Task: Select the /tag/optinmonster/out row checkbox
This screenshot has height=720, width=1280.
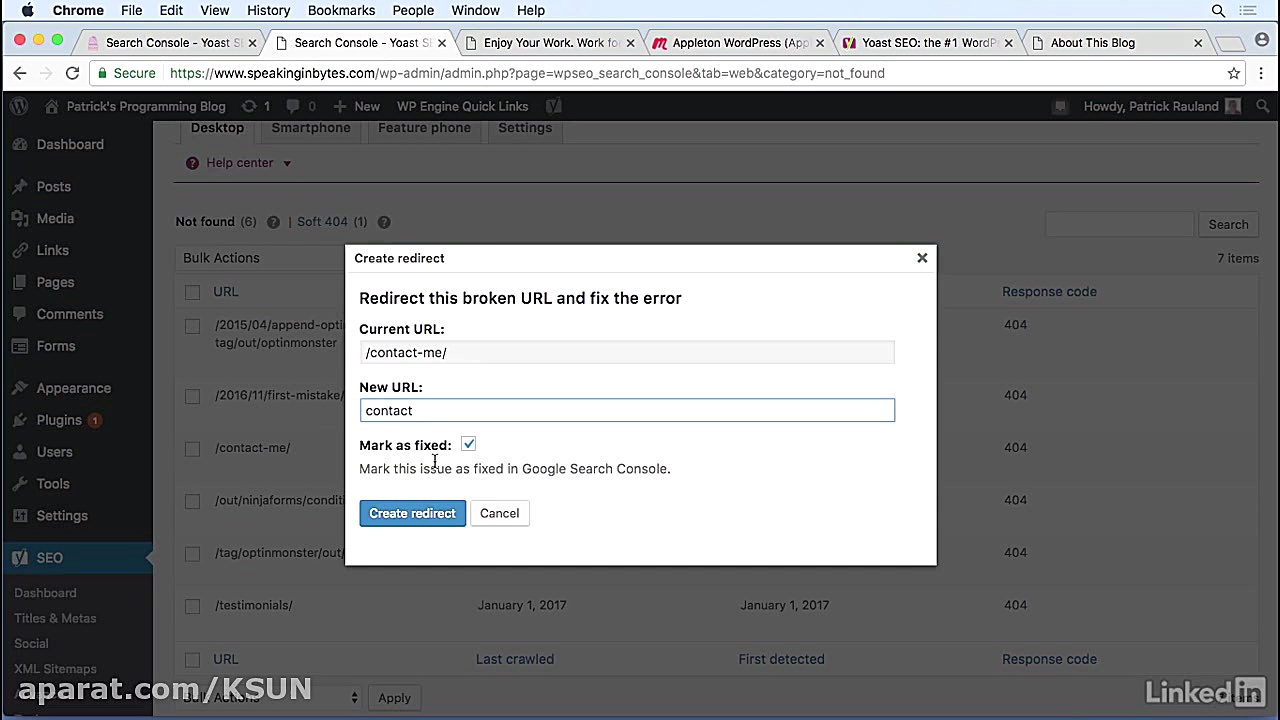Action: [x=192, y=553]
